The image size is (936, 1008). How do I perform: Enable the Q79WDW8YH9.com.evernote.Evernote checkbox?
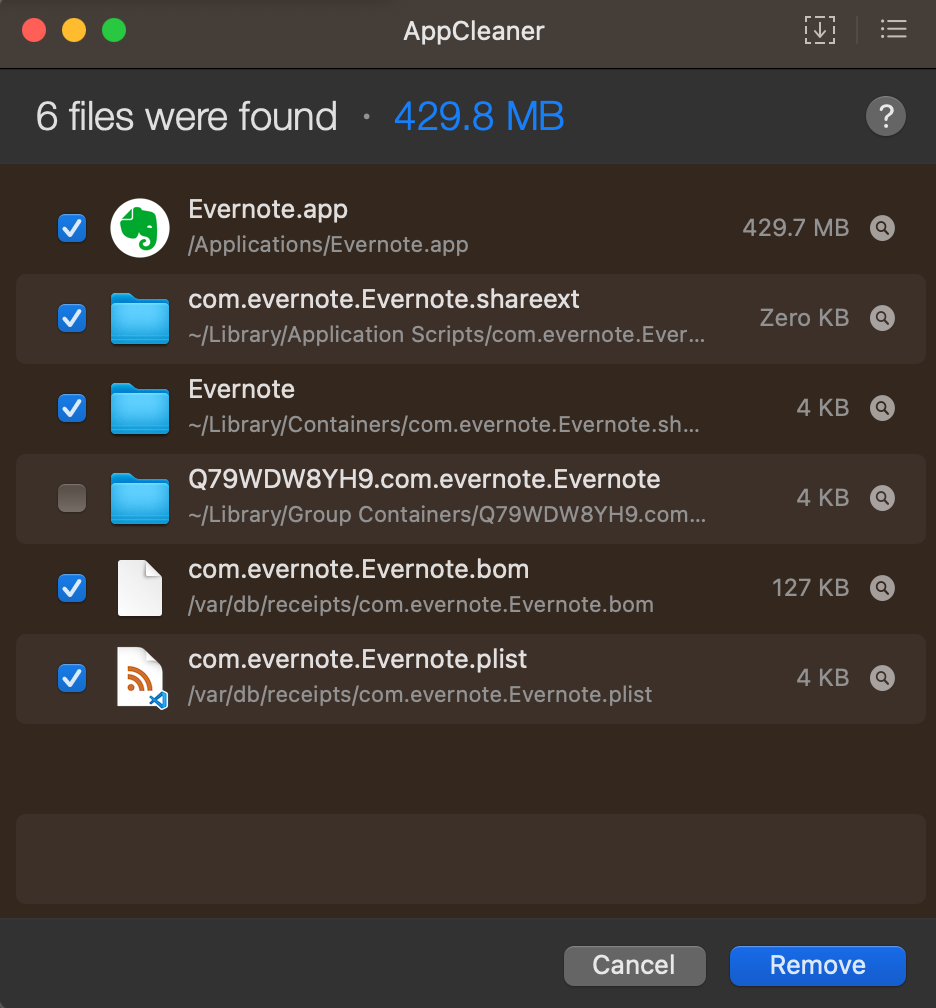pos(72,498)
